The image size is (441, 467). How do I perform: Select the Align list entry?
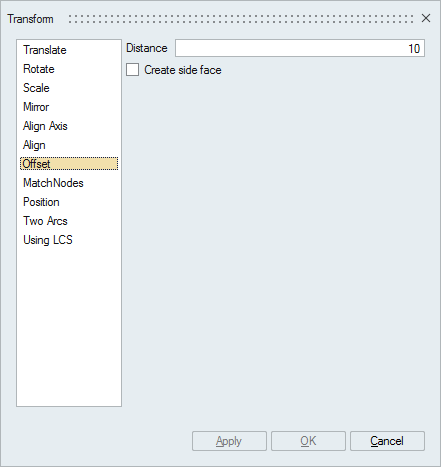click(34, 145)
